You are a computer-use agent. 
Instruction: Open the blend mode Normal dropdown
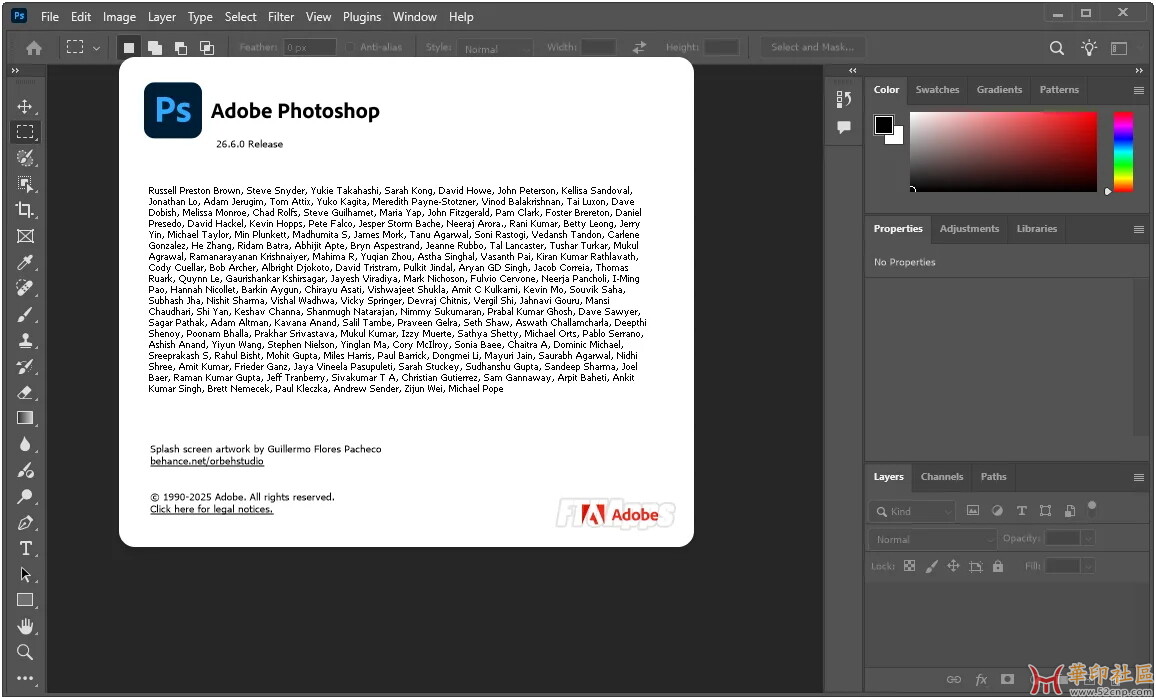tap(933, 539)
